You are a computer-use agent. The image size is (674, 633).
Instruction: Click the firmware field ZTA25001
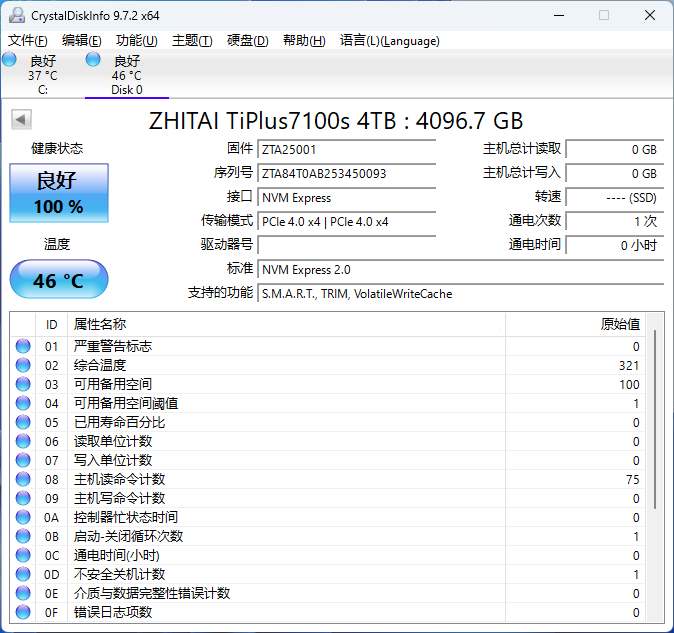click(346, 150)
